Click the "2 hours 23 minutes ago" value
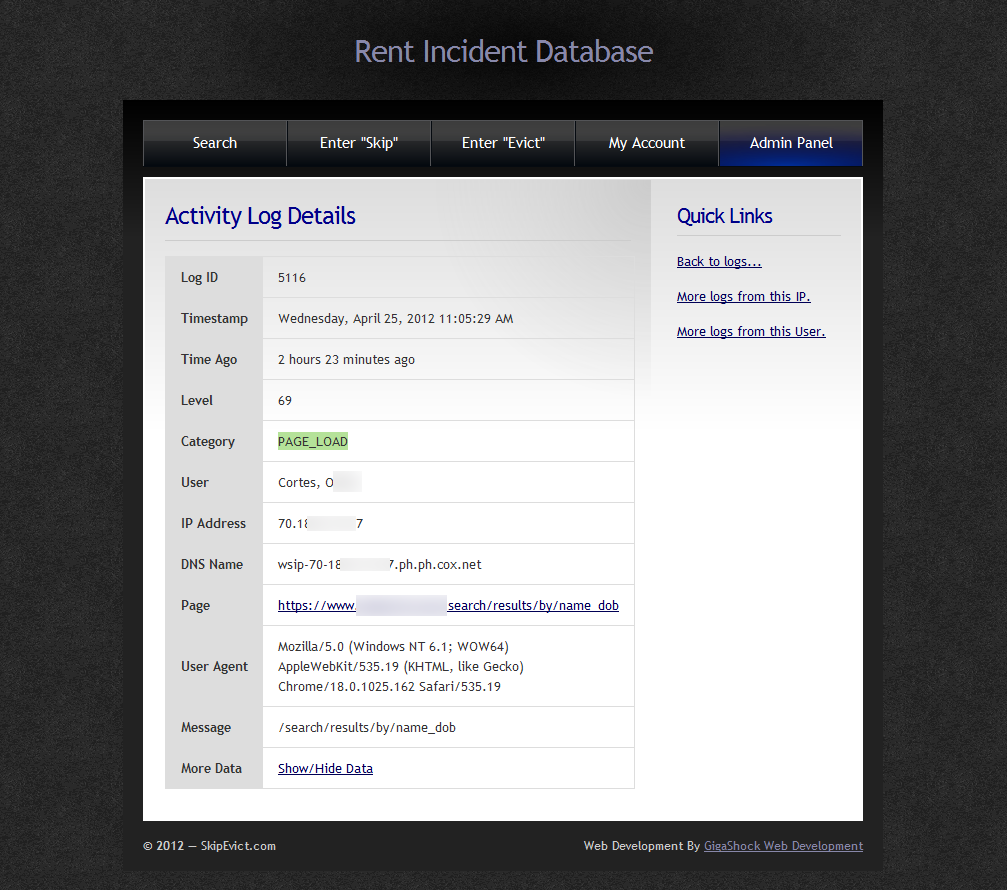 pos(346,360)
